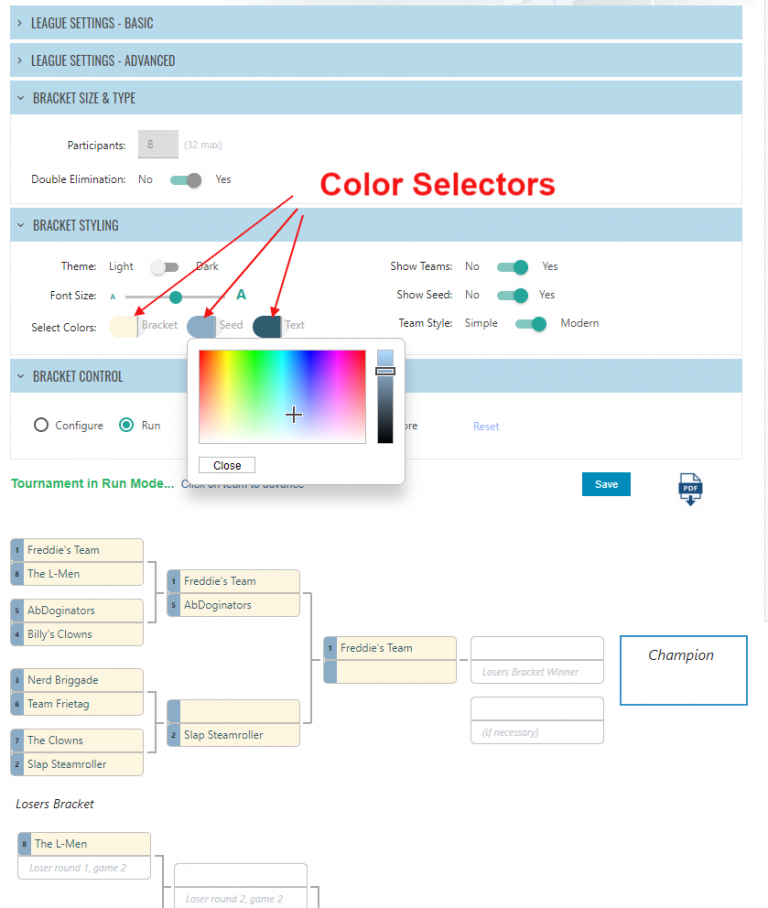Click the Participants number field
The width and height of the screenshot is (768, 908).
[x=158, y=144]
